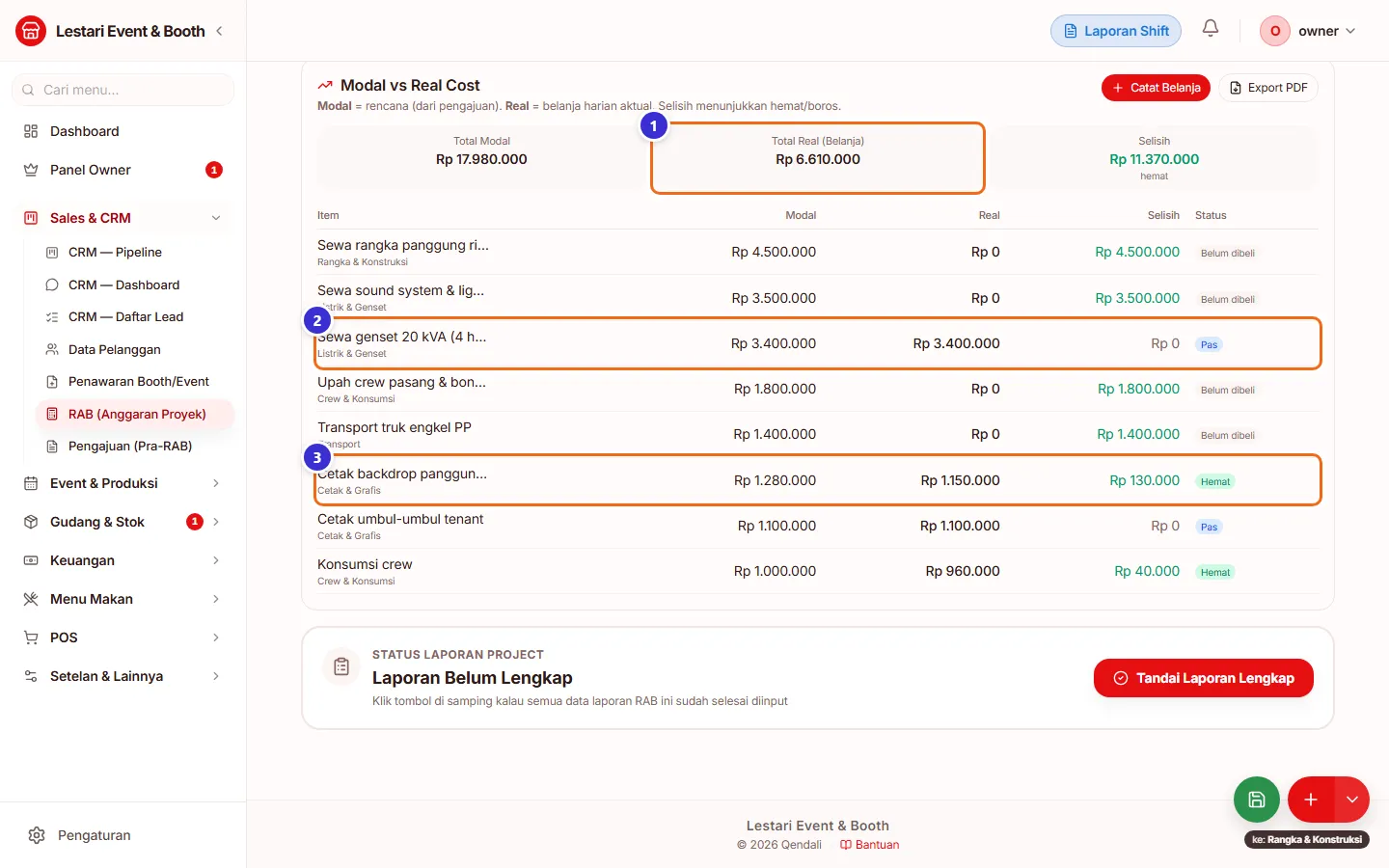1389x868 pixels.
Task: Select RAB (Anggaran Proyek) menu item
Action: (x=135, y=415)
